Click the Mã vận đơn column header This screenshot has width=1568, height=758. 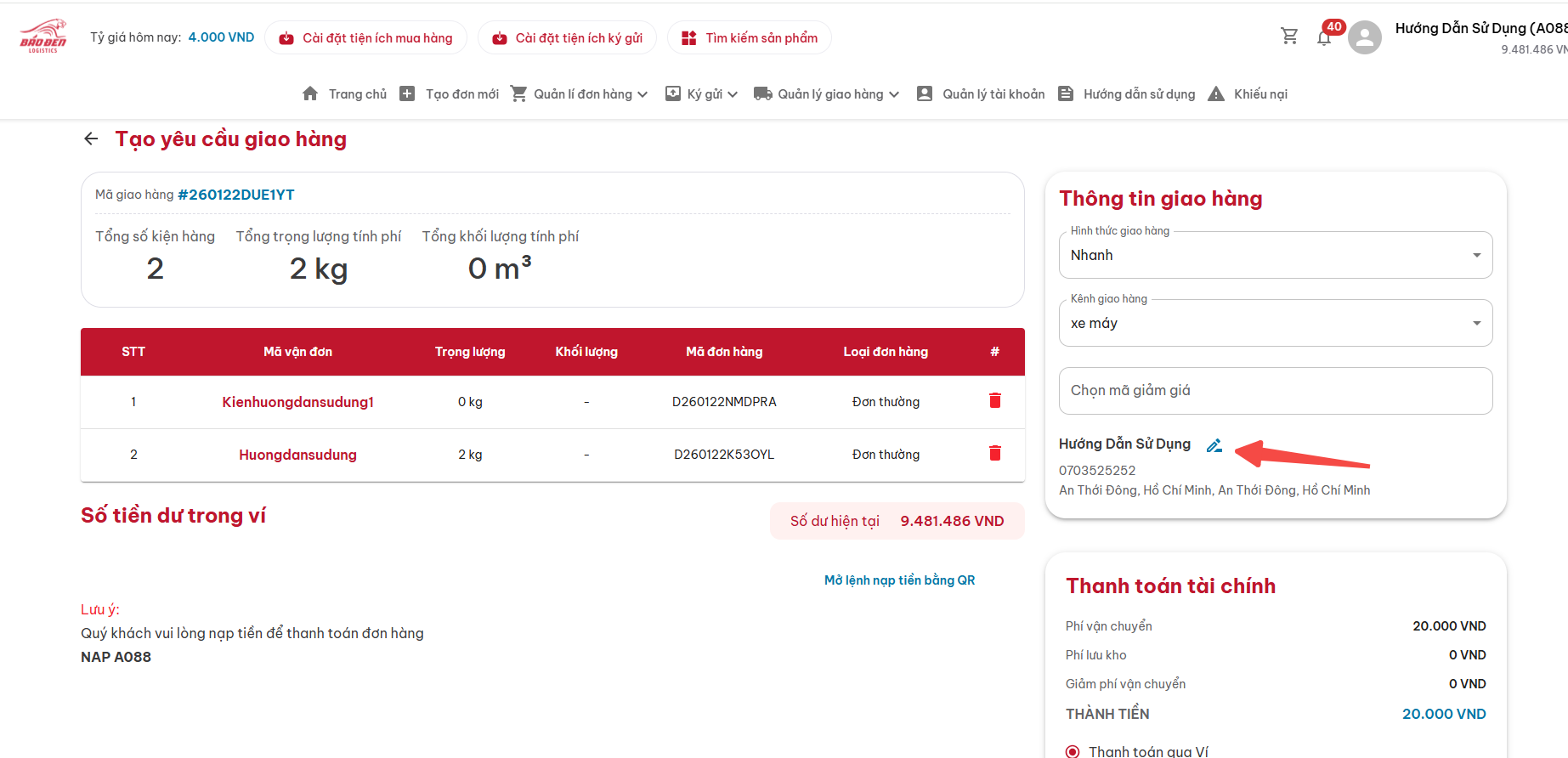(x=298, y=352)
